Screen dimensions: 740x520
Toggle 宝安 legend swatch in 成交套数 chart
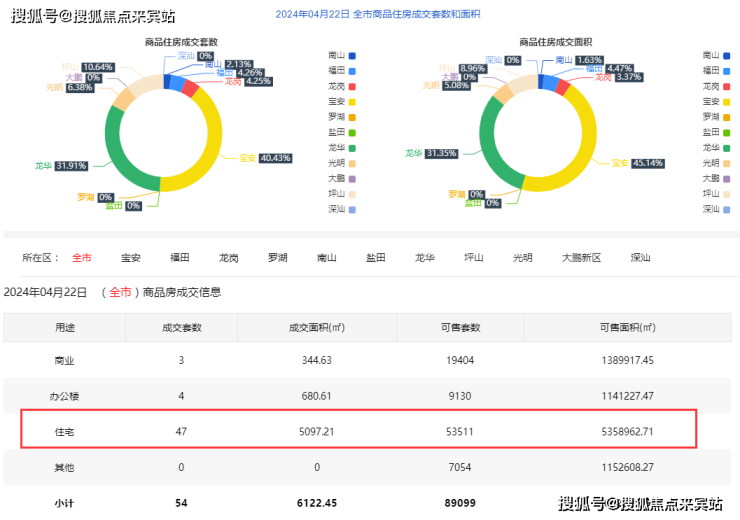(352, 102)
